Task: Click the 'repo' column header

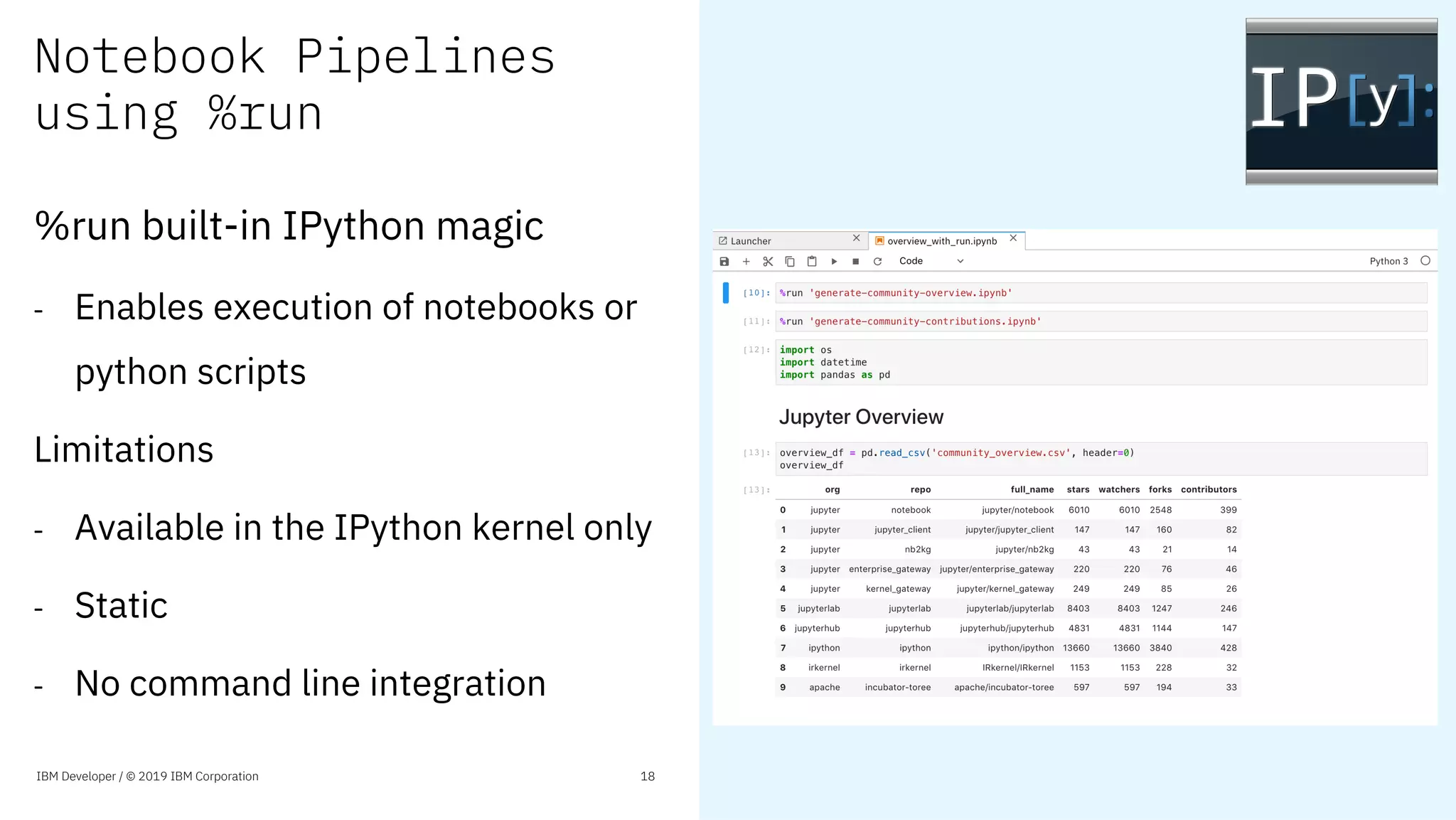Action: (x=921, y=489)
